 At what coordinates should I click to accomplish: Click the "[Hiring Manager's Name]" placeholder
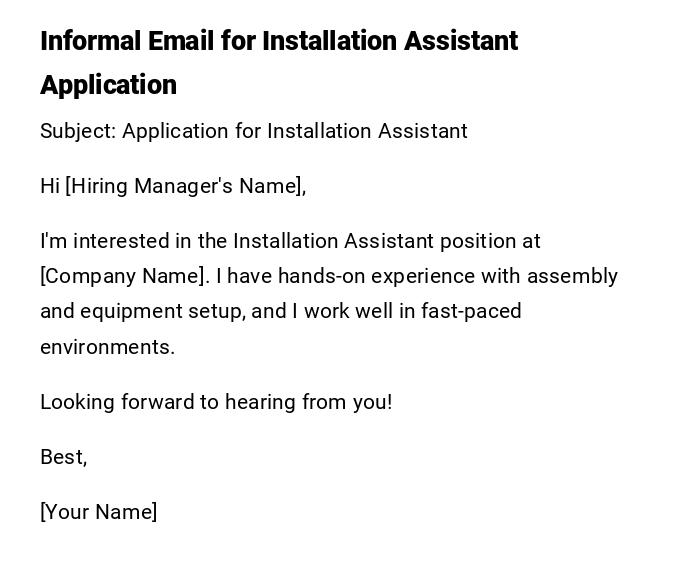click(185, 186)
